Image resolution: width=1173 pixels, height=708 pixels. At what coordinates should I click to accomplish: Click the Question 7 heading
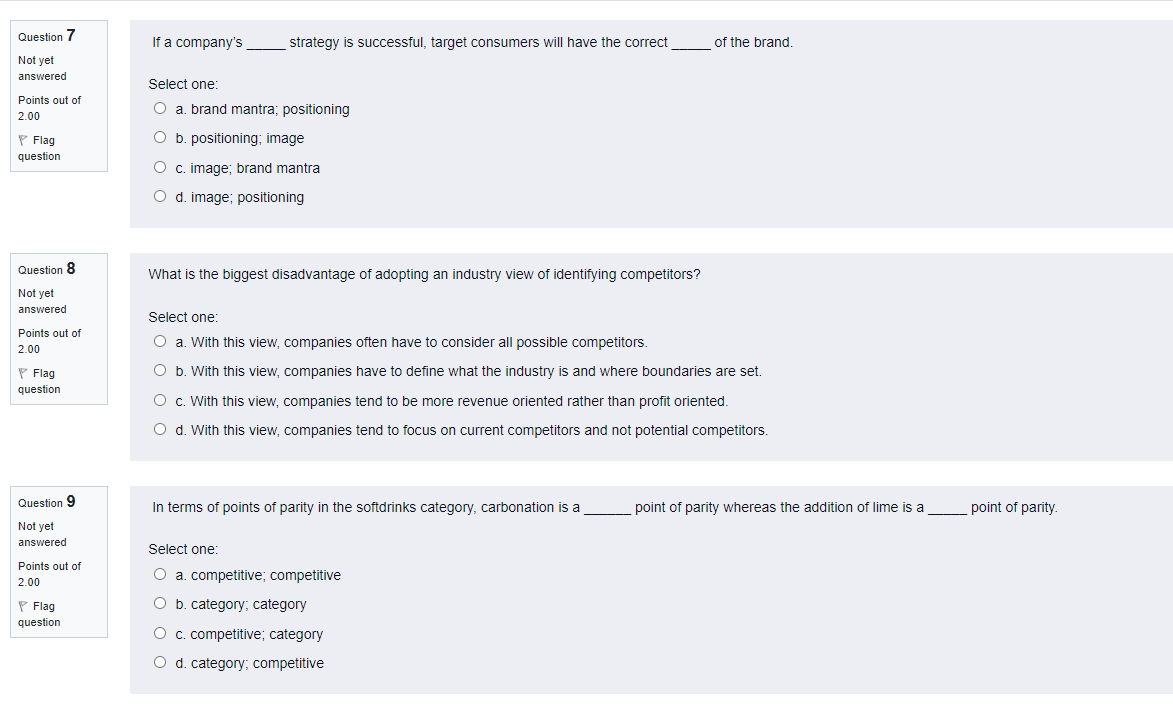44,36
